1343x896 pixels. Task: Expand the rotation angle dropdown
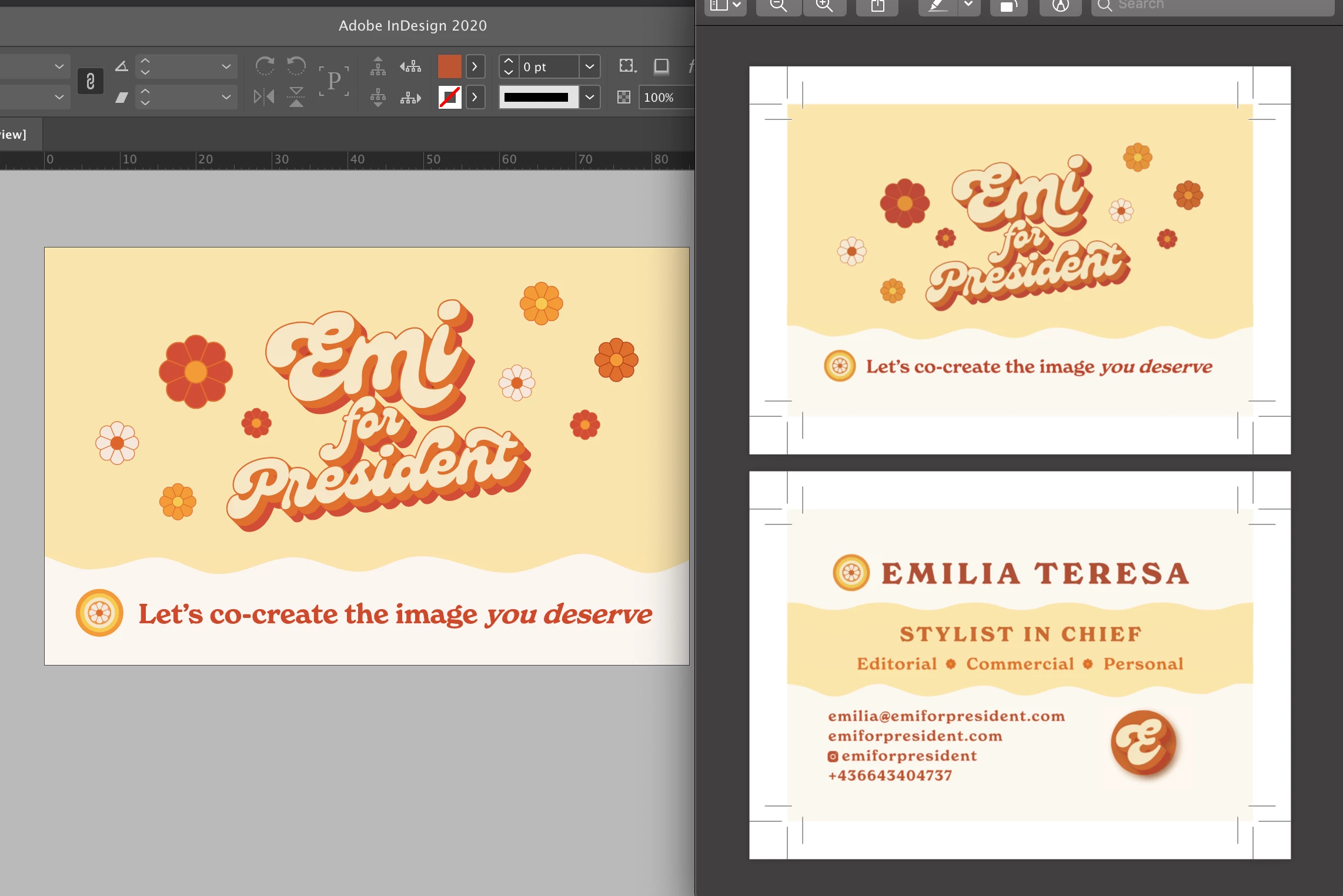coord(226,66)
